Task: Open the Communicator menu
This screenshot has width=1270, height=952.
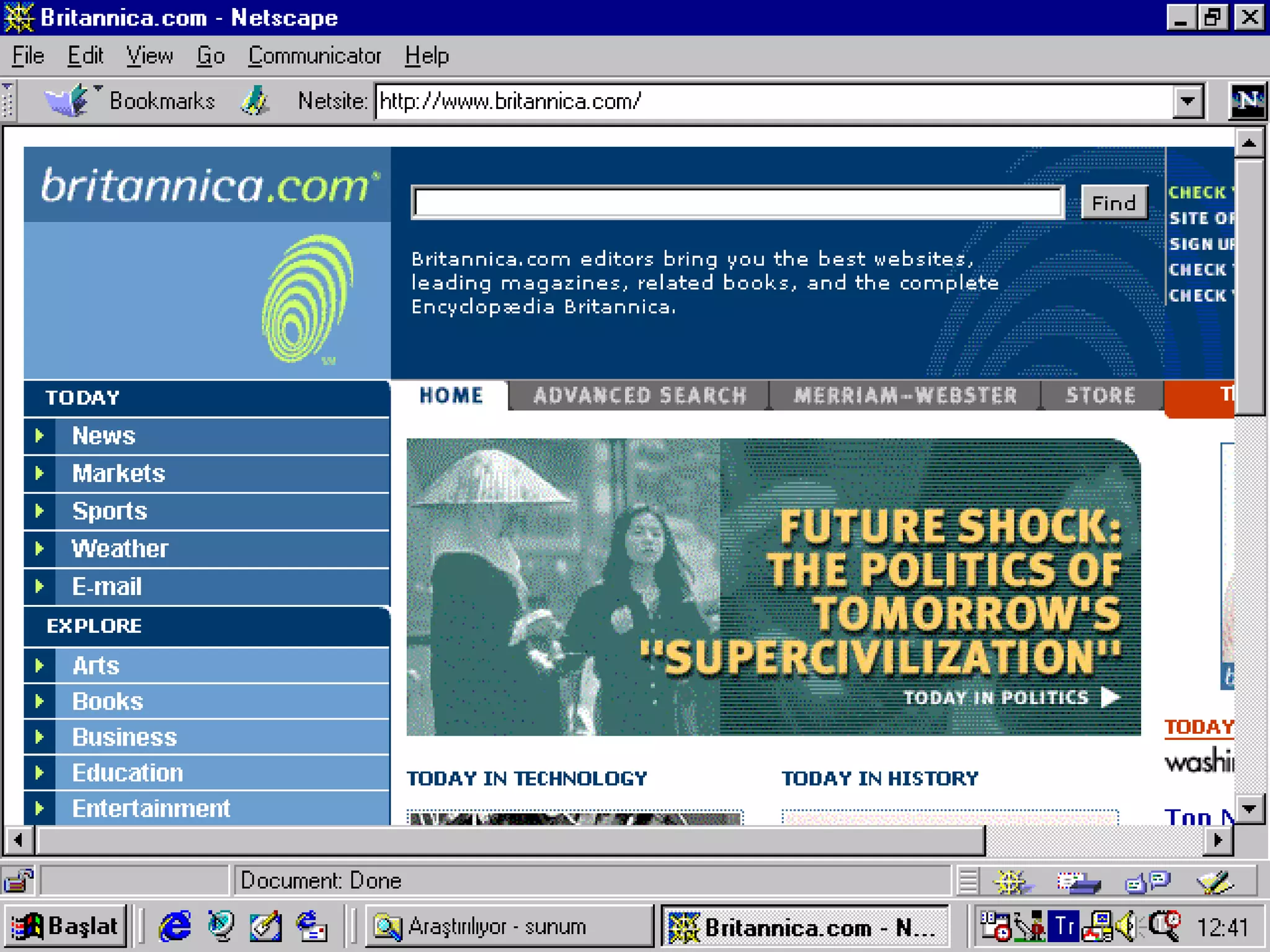Action: (314, 56)
